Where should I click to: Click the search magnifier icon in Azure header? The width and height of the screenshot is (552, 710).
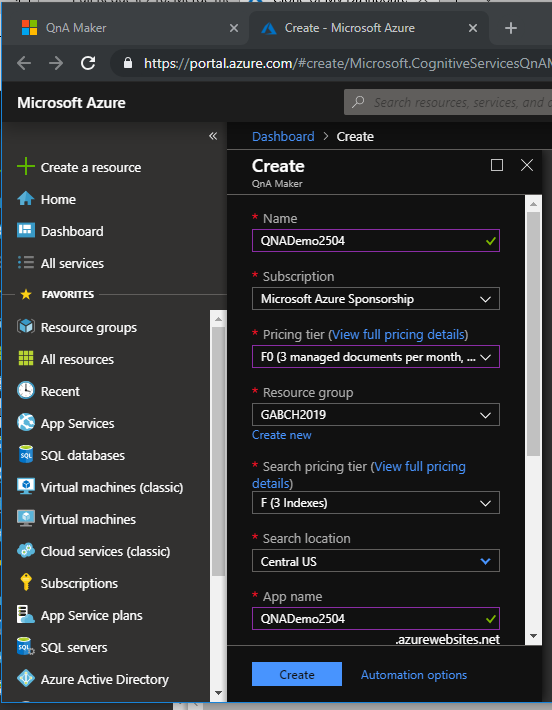(358, 102)
